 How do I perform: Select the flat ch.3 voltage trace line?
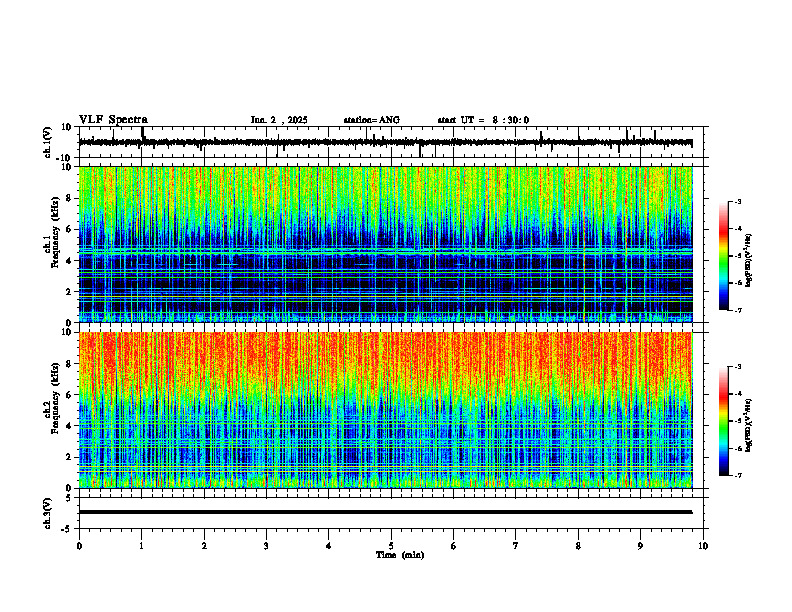coord(385,512)
